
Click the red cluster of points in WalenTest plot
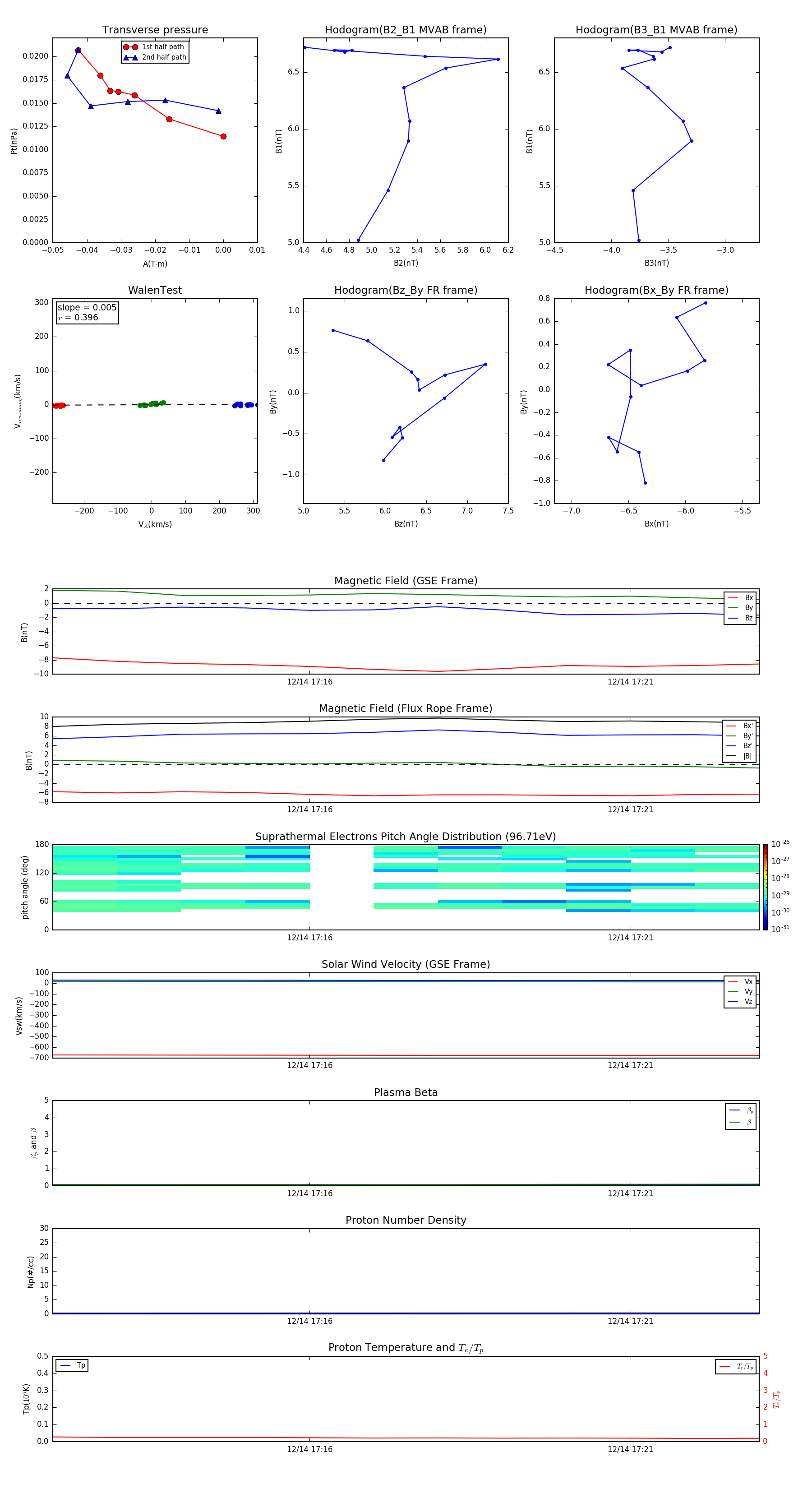pyautogui.click(x=58, y=405)
